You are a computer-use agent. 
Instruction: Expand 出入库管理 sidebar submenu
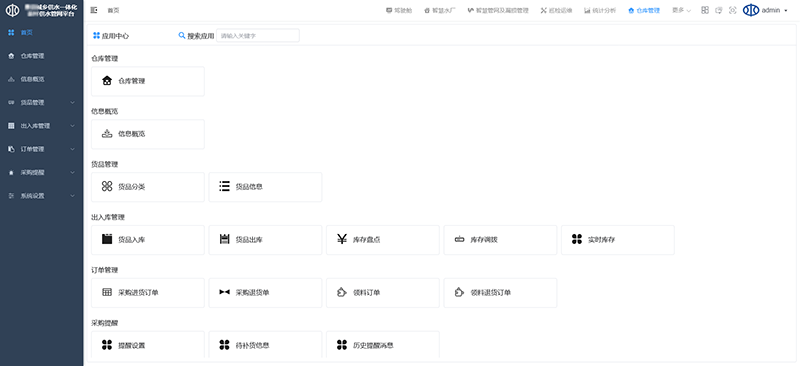[41, 126]
